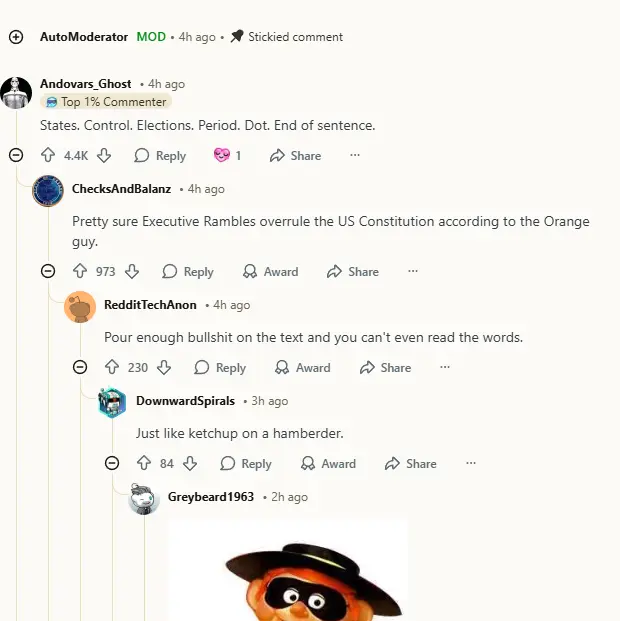620x621 pixels.
Task: Upvote Andovars_Ghost's comment
Action: click(48, 155)
